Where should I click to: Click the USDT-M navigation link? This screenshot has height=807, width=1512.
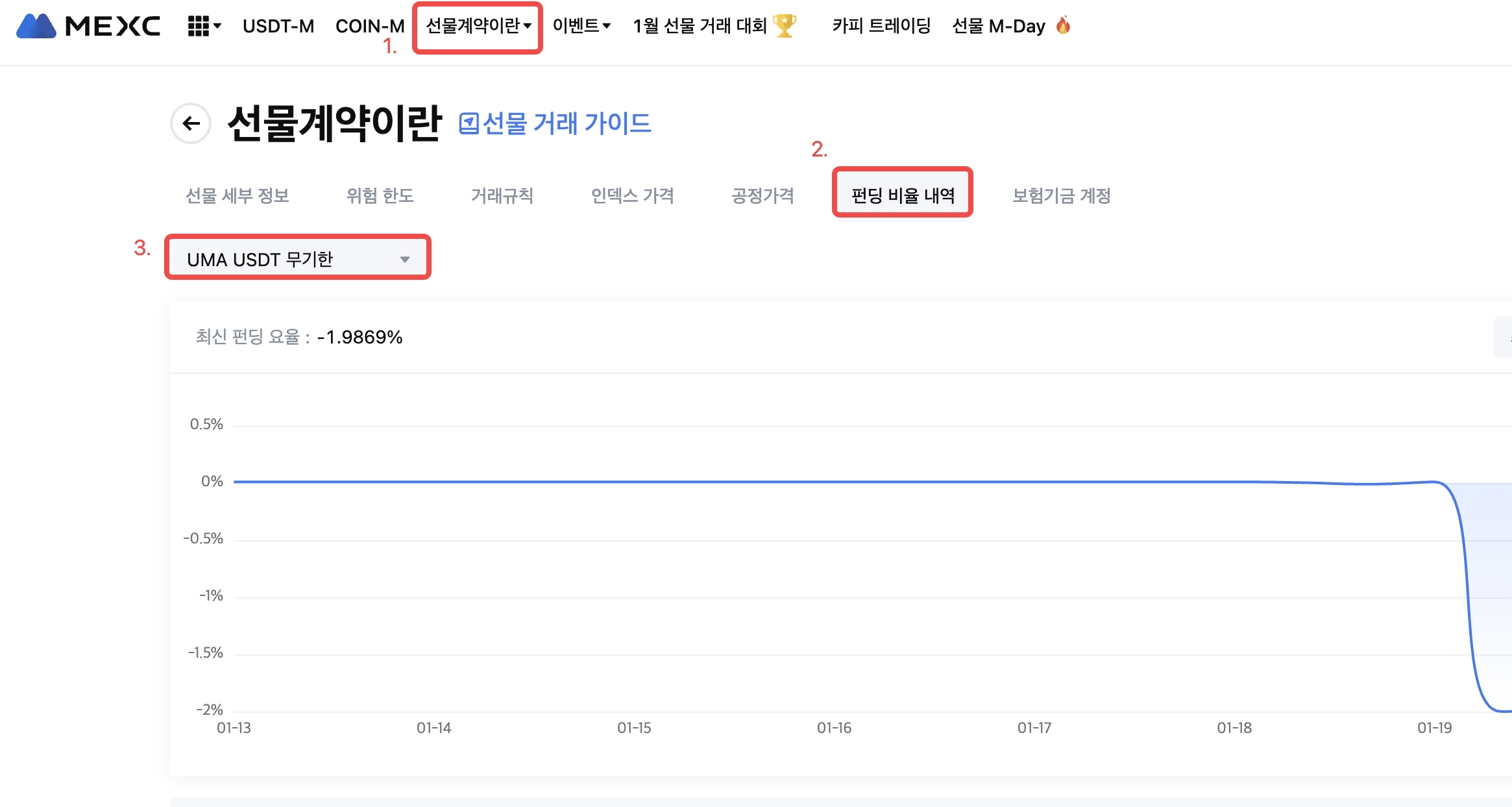click(278, 26)
